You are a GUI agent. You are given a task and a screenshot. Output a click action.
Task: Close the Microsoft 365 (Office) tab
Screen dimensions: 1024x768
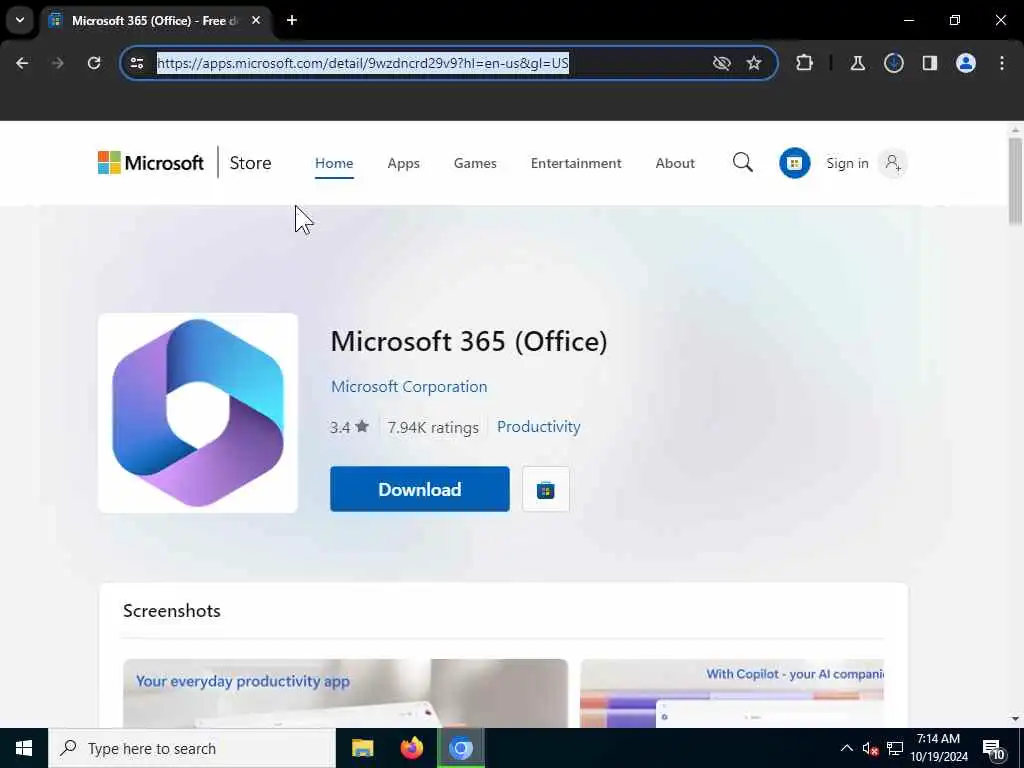point(256,20)
